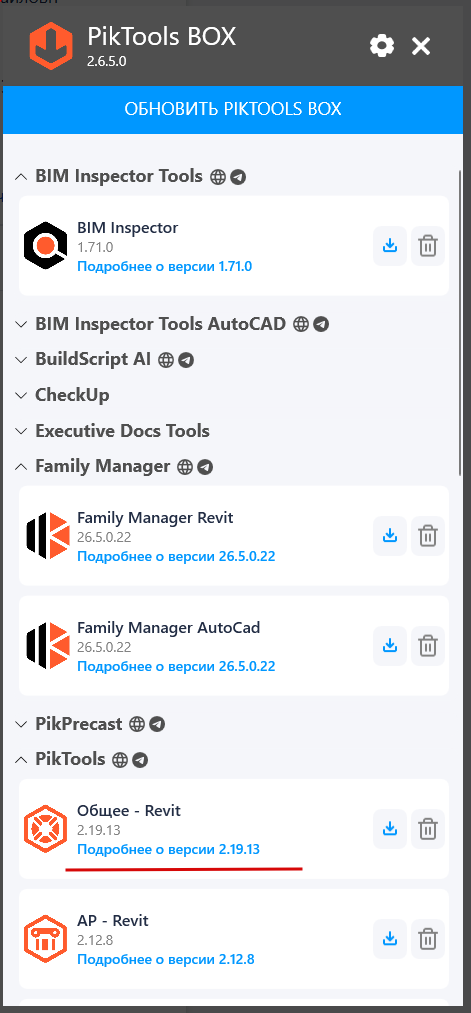Delete BIM Inspector using trash icon
Image resolution: width=471 pixels, height=1013 pixels.
(x=428, y=246)
